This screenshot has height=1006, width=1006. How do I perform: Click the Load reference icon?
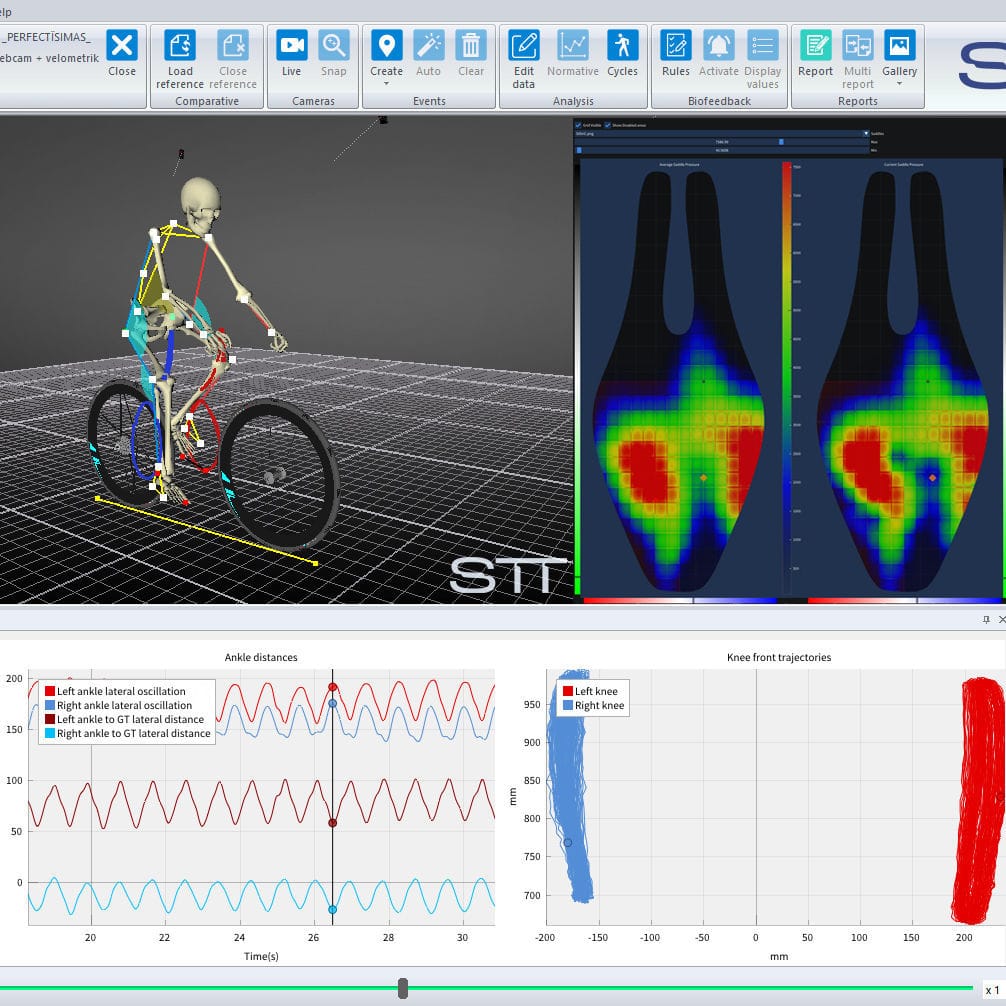pos(180,46)
